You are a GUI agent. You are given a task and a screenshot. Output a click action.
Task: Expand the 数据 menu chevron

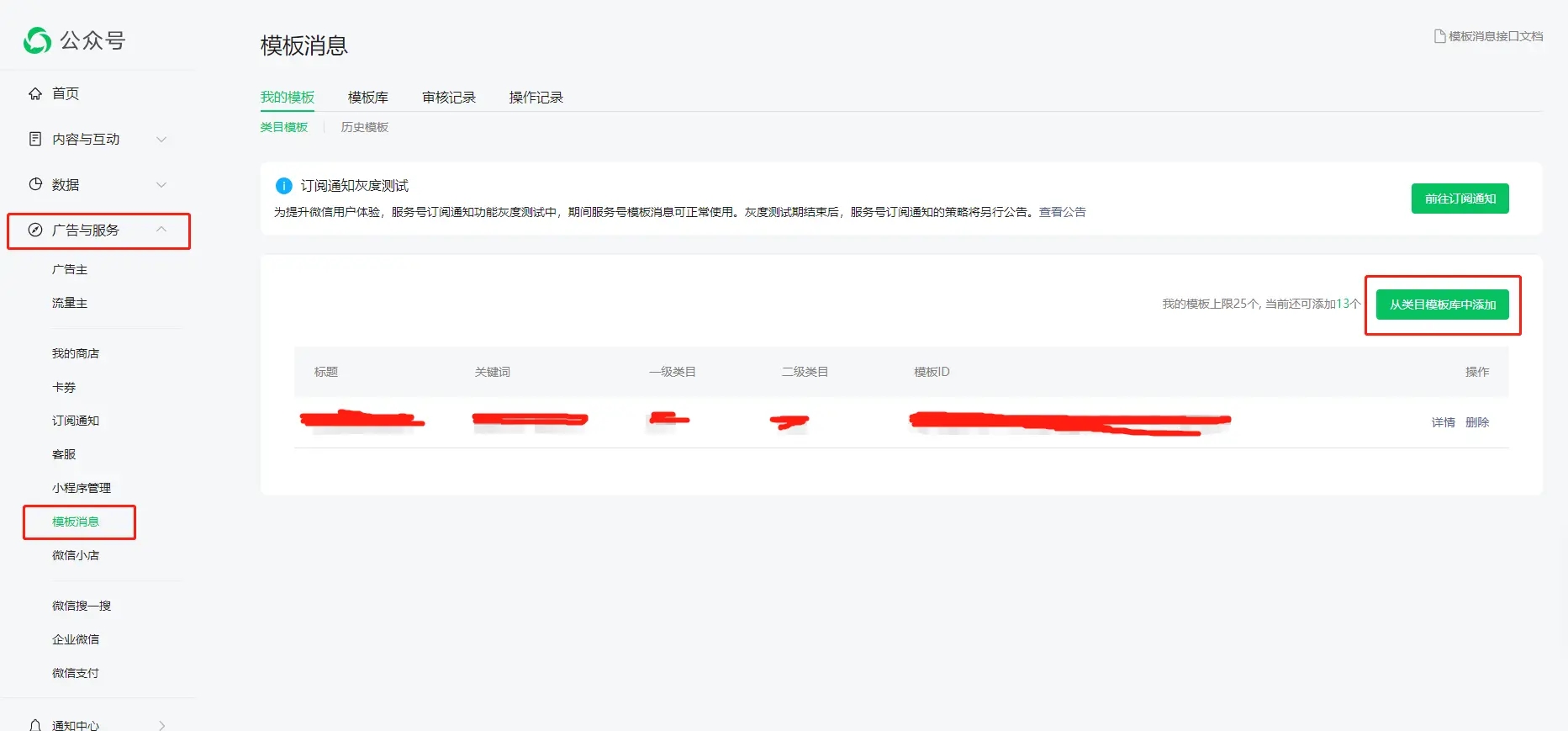161,184
